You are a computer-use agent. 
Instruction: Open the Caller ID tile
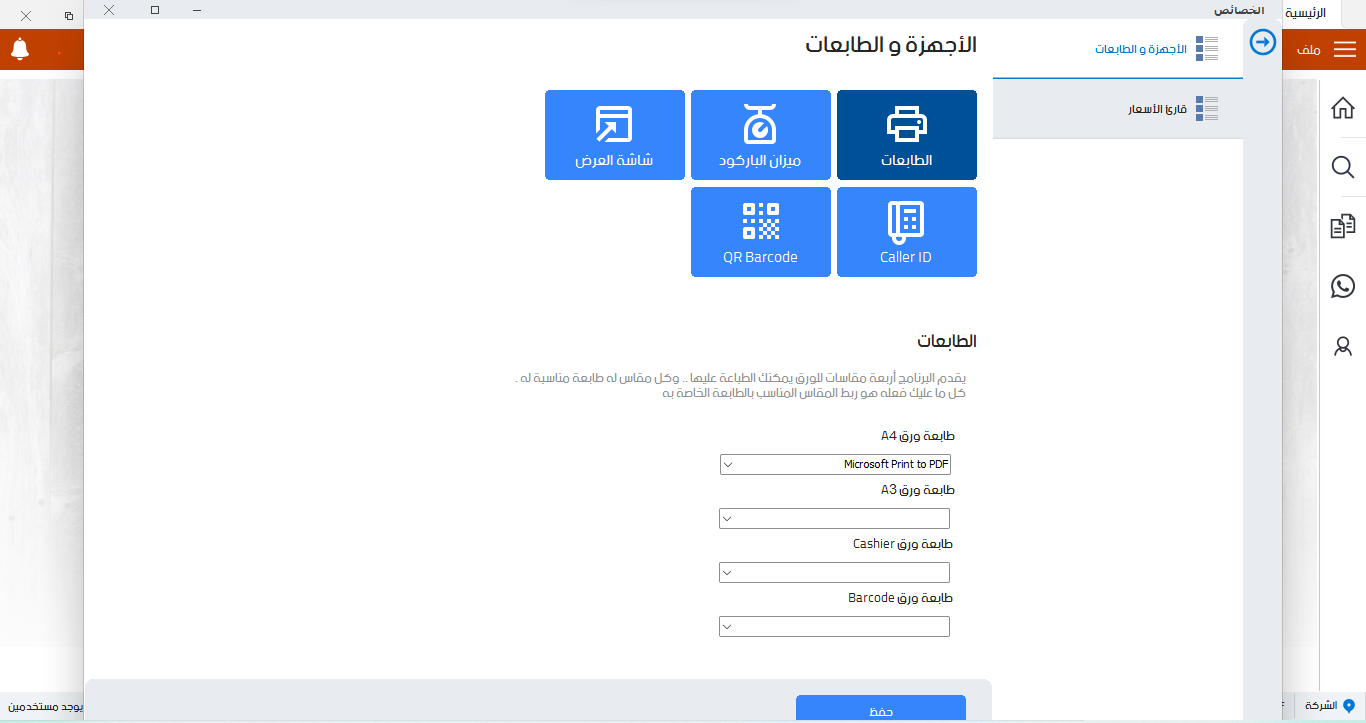click(x=906, y=232)
